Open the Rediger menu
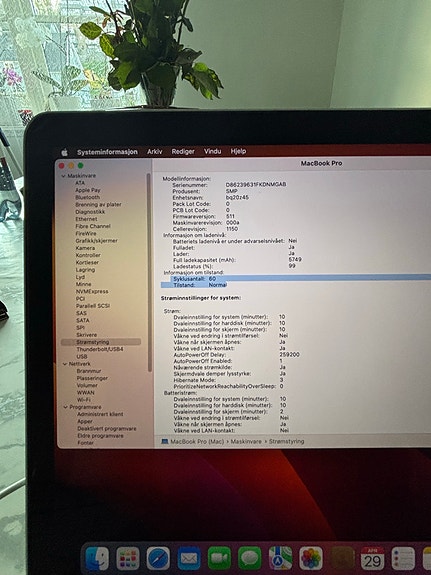Image resolution: width=431 pixels, height=575 pixels. tap(183, 151)
